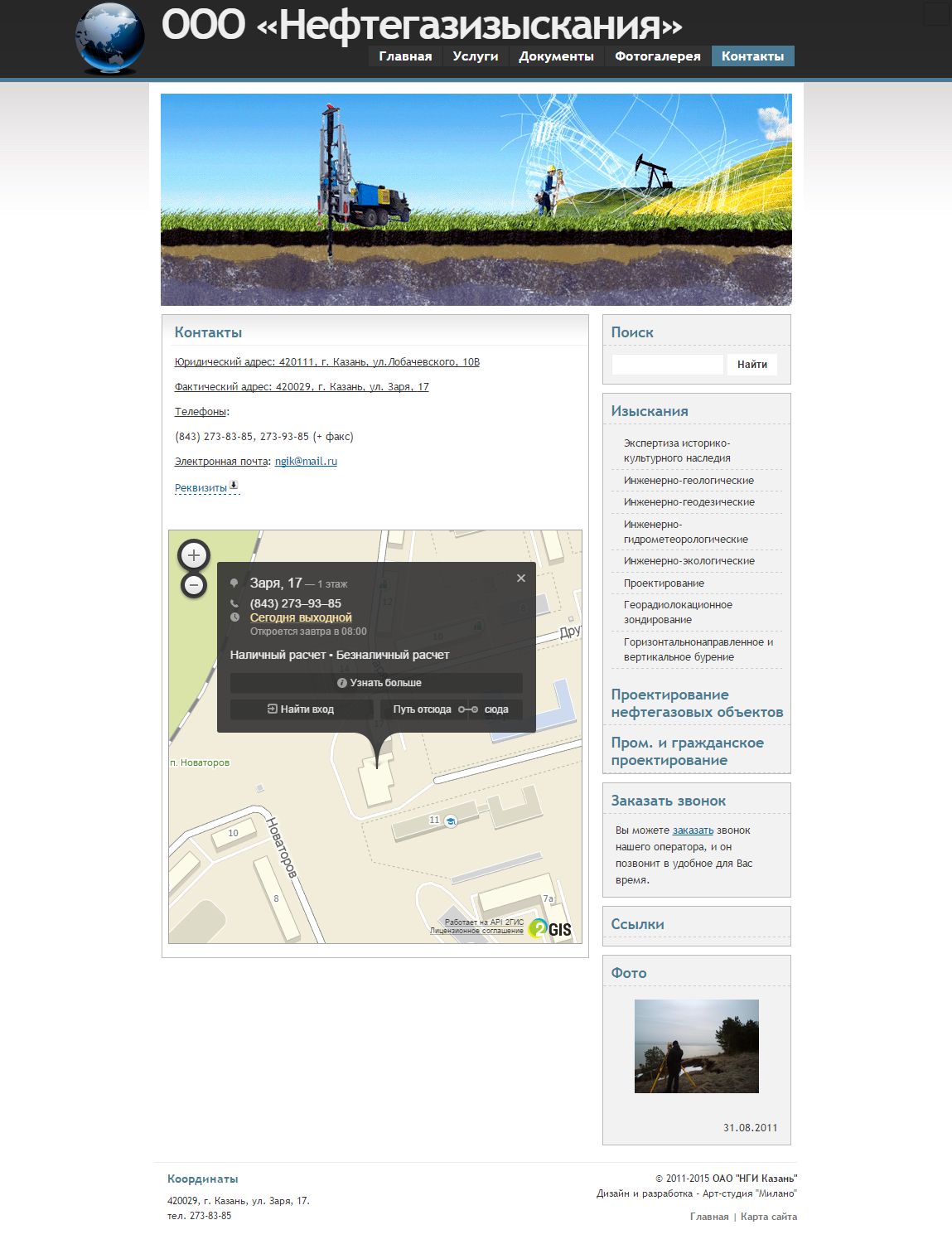952x1249 pixels.
Task: Expand the Пром. и гражданское проектирование section
Action: 687,752
